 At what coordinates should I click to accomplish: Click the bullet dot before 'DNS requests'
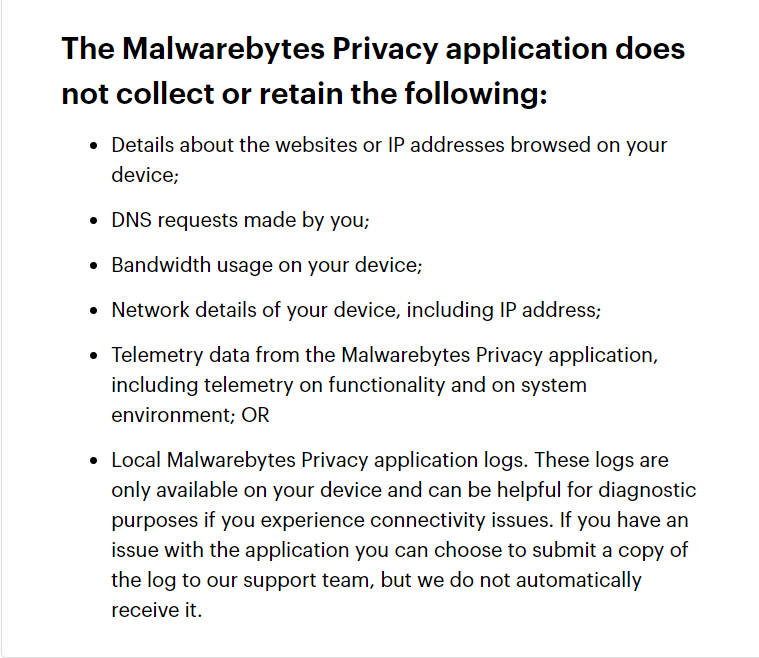pyautogui.click(x=94, y=221)
